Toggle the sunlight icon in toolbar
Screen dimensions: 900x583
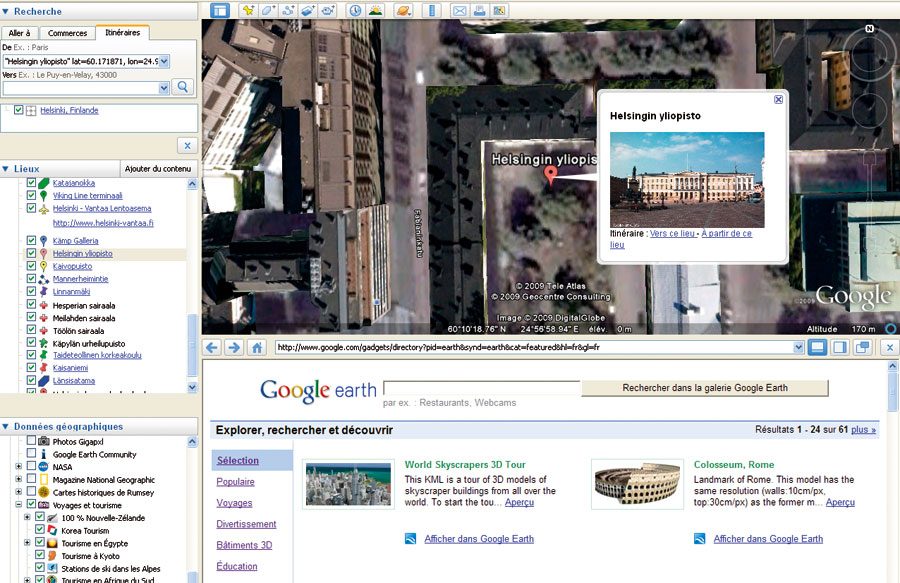(x=375, y=11)
